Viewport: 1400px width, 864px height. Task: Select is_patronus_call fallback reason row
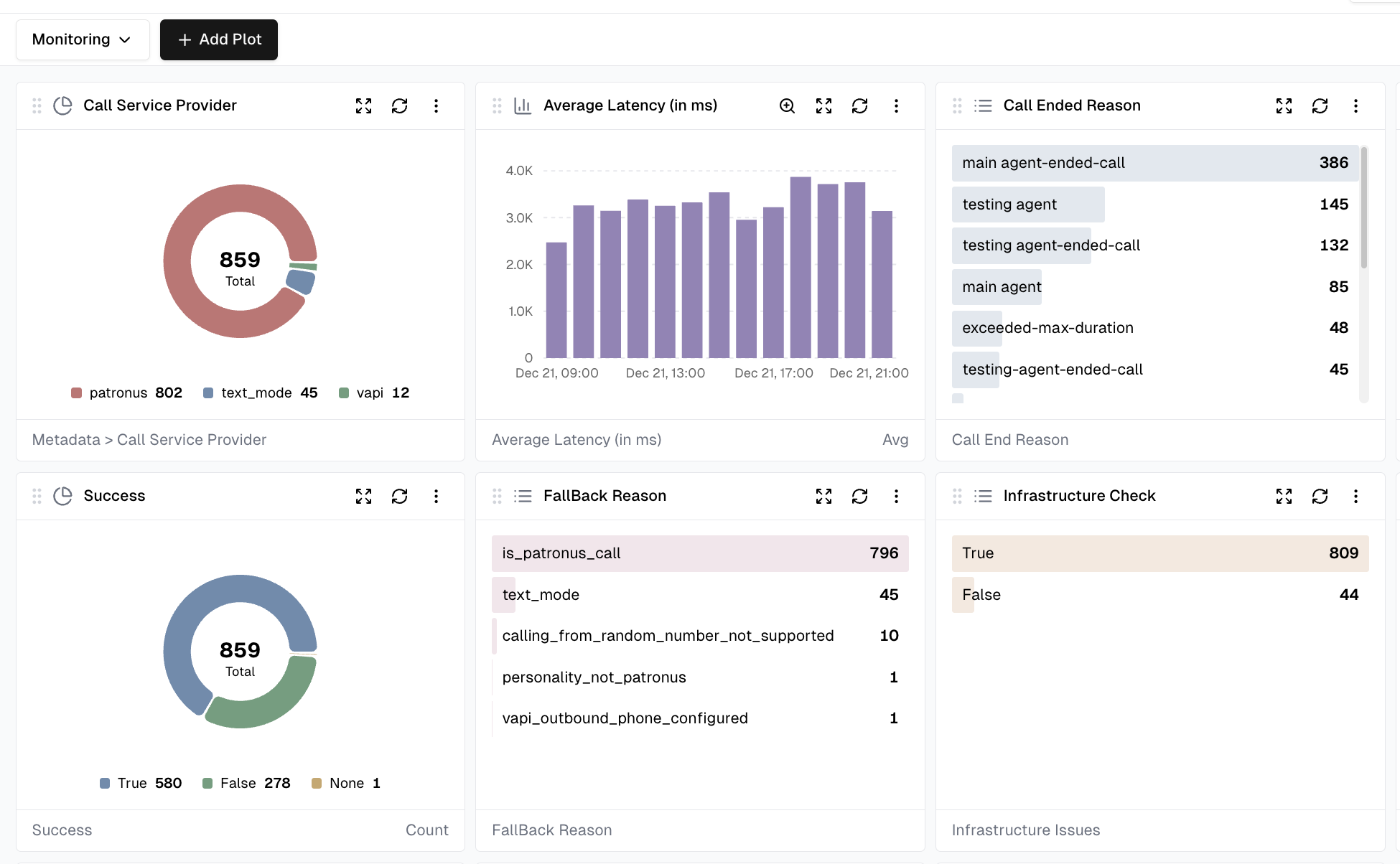pyautogui.click(x=699, y=554)
